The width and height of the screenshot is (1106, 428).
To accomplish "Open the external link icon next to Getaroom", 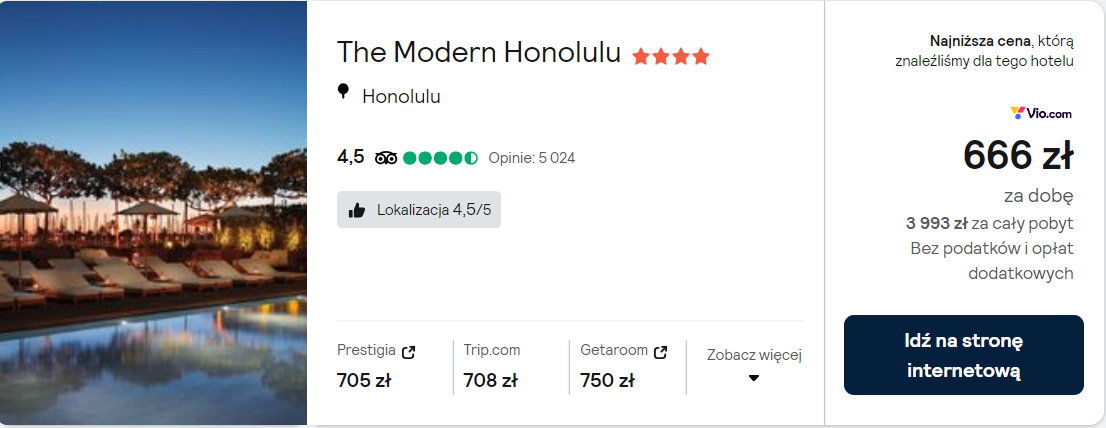I will pyautogui.click(x=660, y=351).
